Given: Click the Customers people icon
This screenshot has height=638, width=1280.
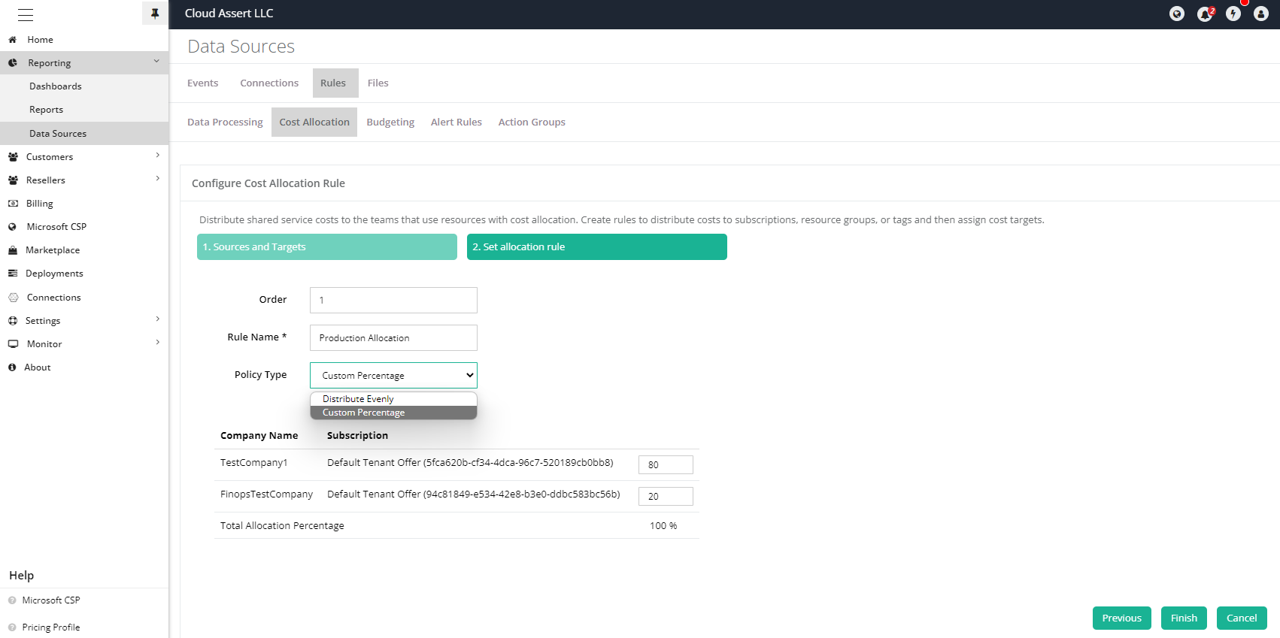Looking at the screenshot, I should [13, 157].
